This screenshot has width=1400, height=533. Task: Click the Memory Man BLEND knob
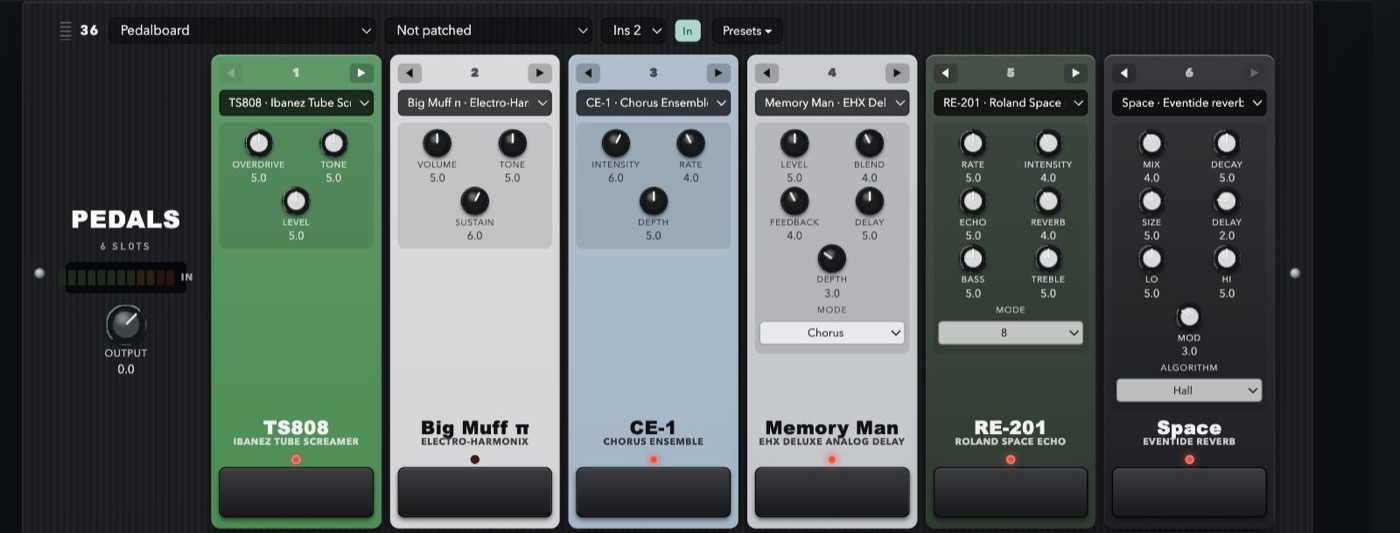point(869,143)
